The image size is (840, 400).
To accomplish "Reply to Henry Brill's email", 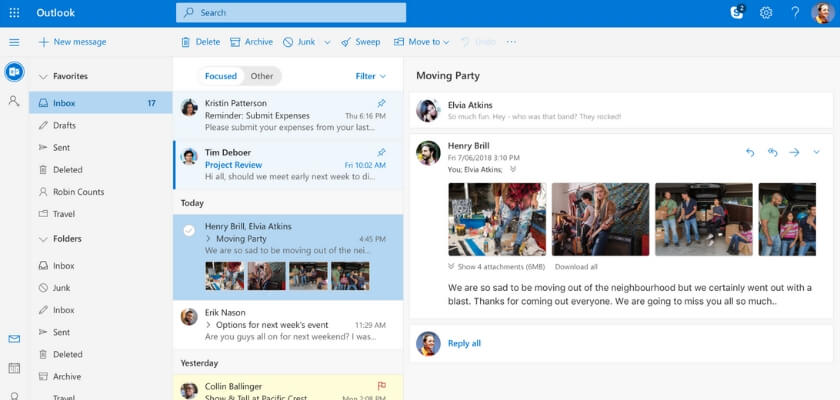I will pos(750,153).
